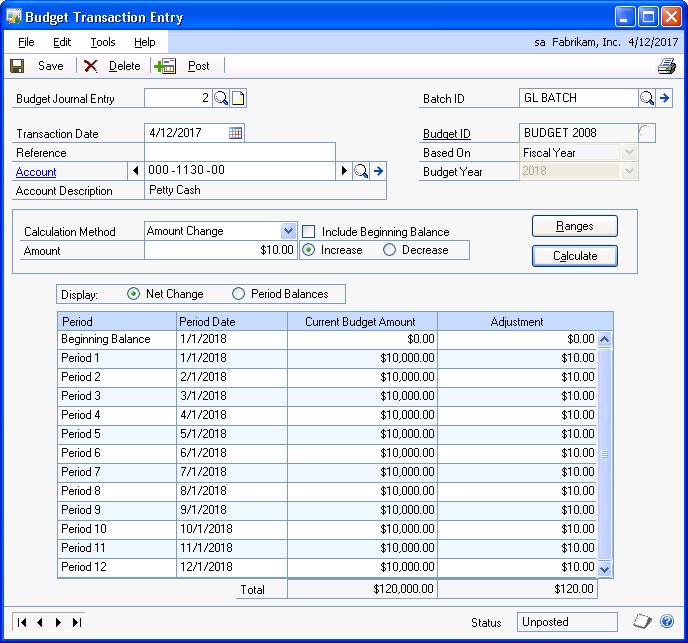
Task: Click next account segment right arrow
Action: click(344, 170)
